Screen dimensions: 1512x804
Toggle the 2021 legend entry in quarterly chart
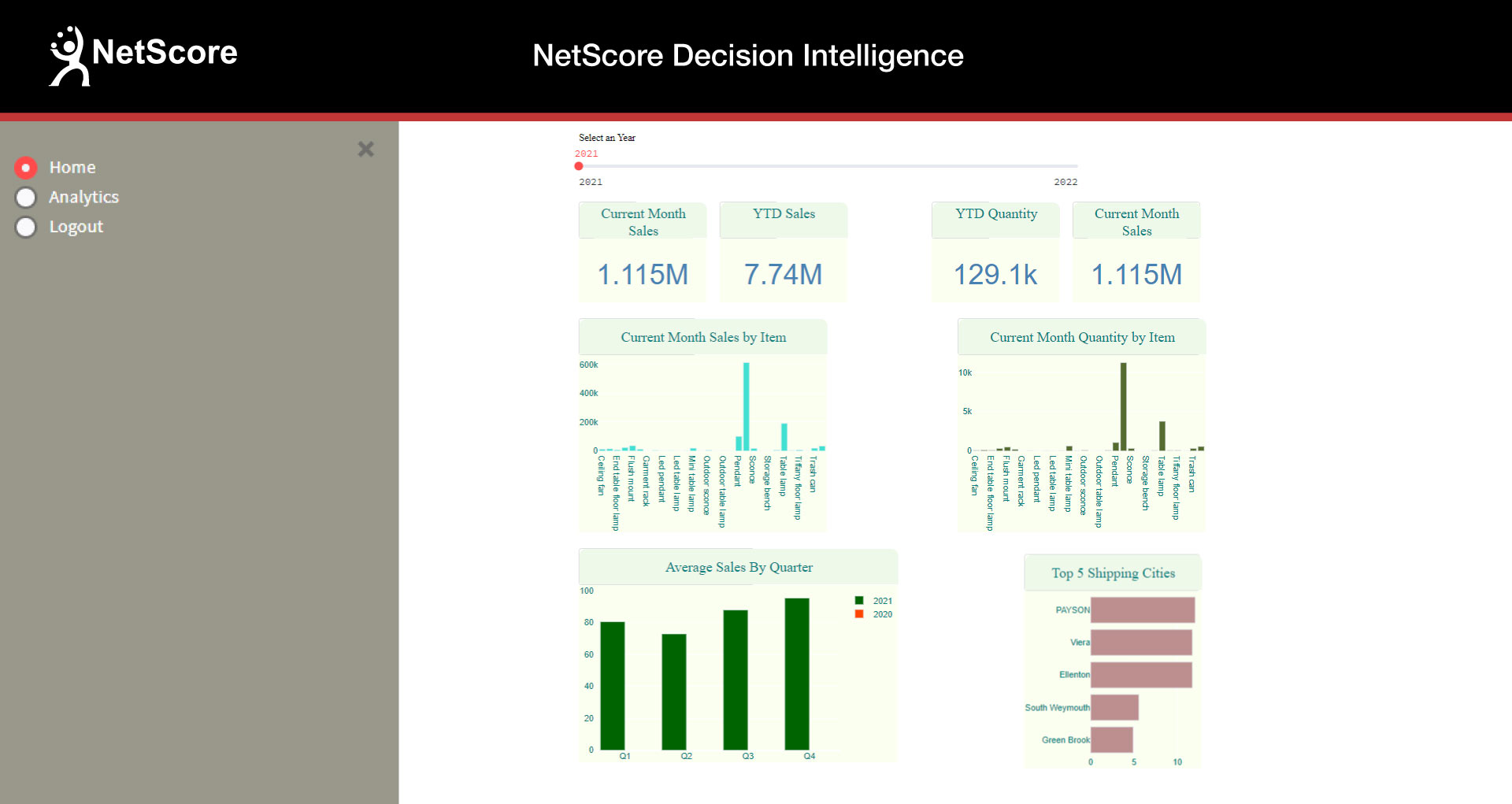click(873, 601)
